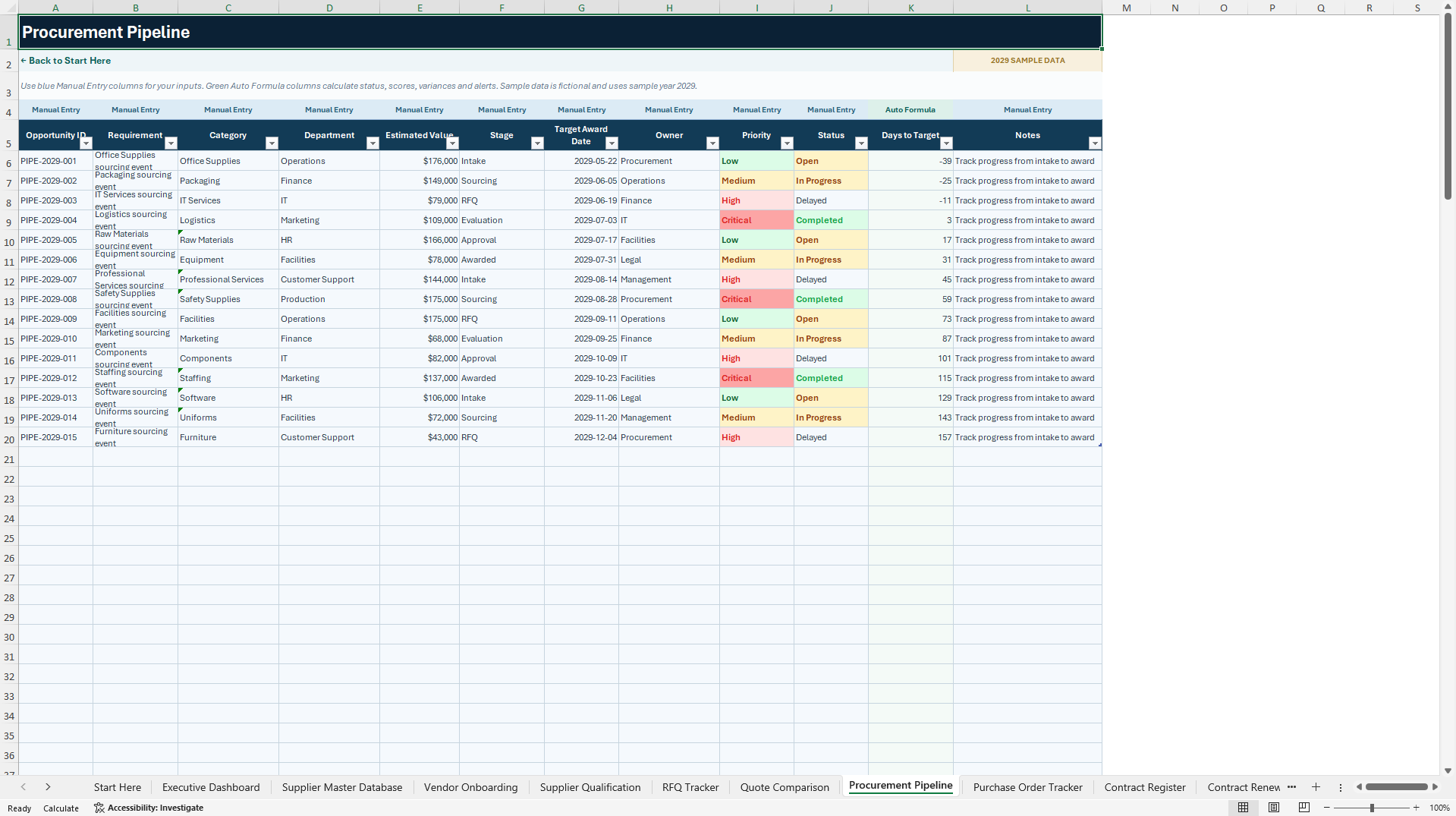The height and width of the screenshot is (816, 1456).
Task: Open Status column filter dropdown
Action: tap(861, 143)
